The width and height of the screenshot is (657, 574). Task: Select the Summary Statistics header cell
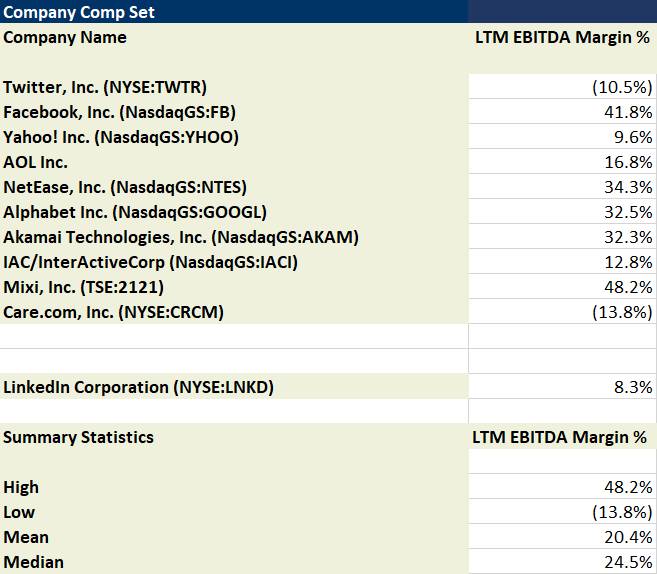coord(79,437)
